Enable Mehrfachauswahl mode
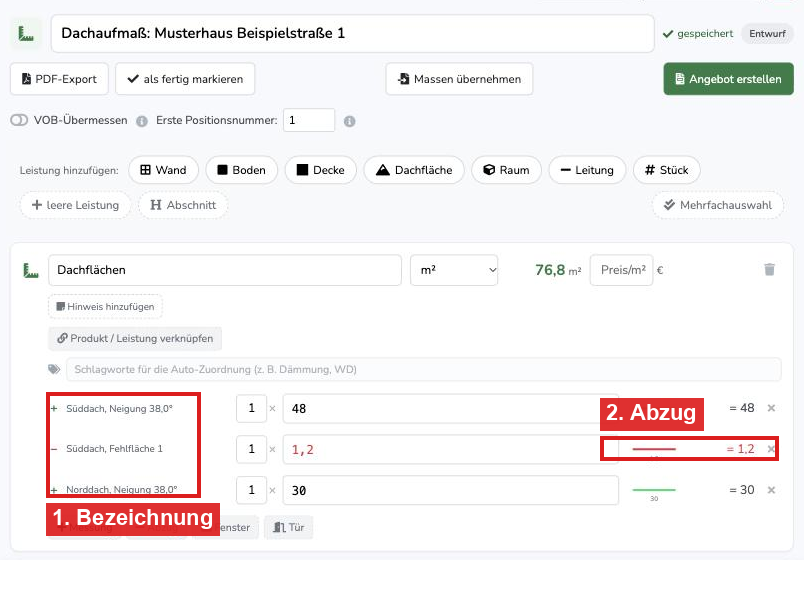This screenshot has height=600, width=804. coord(718,205)
